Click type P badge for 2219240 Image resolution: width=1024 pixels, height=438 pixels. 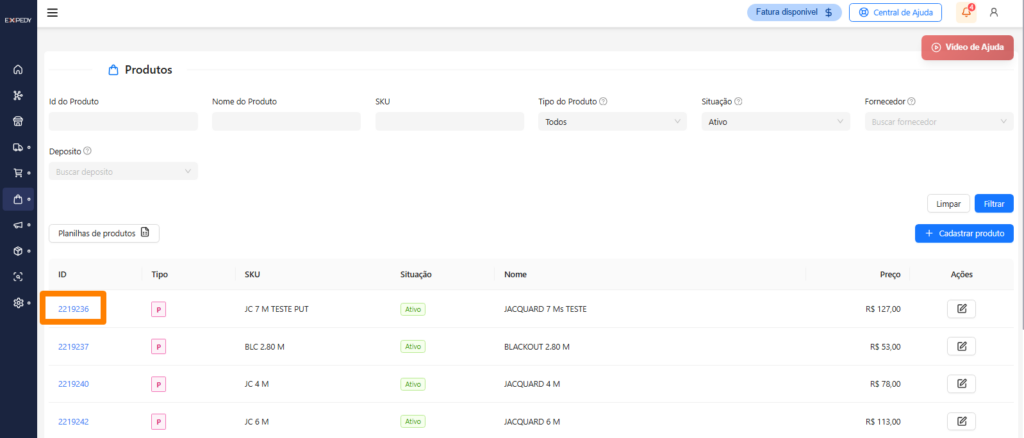pos(159,384)
